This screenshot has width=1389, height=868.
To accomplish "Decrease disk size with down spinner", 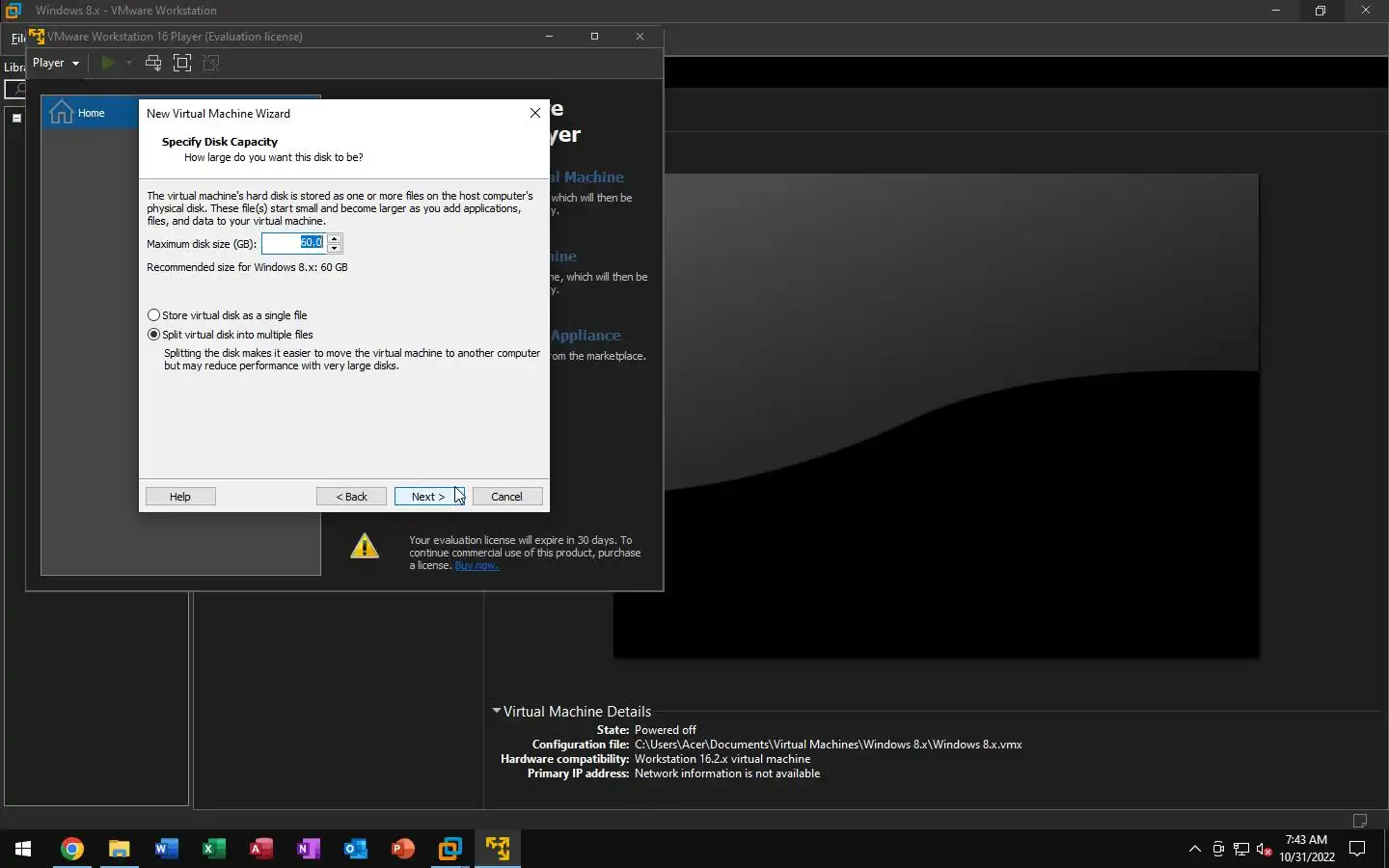I will click(x=335, y=248).
